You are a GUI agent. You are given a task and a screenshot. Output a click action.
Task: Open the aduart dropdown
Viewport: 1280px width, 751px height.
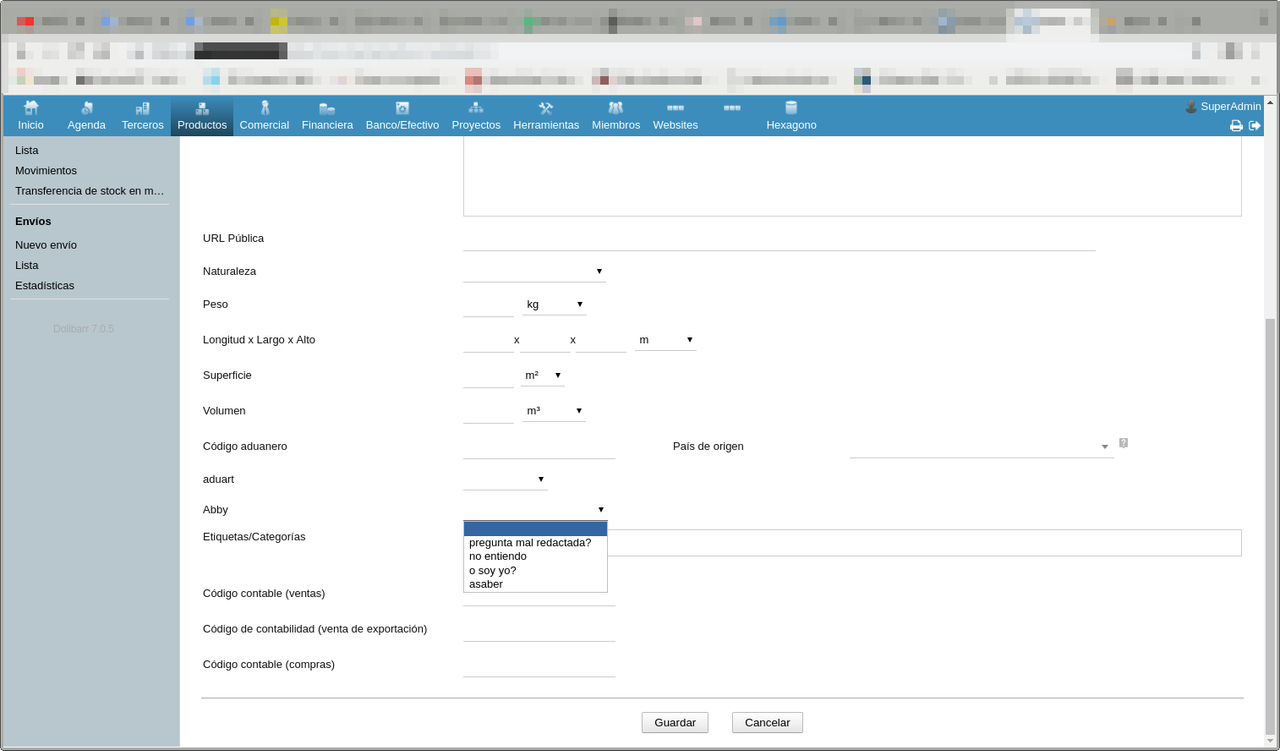point(505,479)
